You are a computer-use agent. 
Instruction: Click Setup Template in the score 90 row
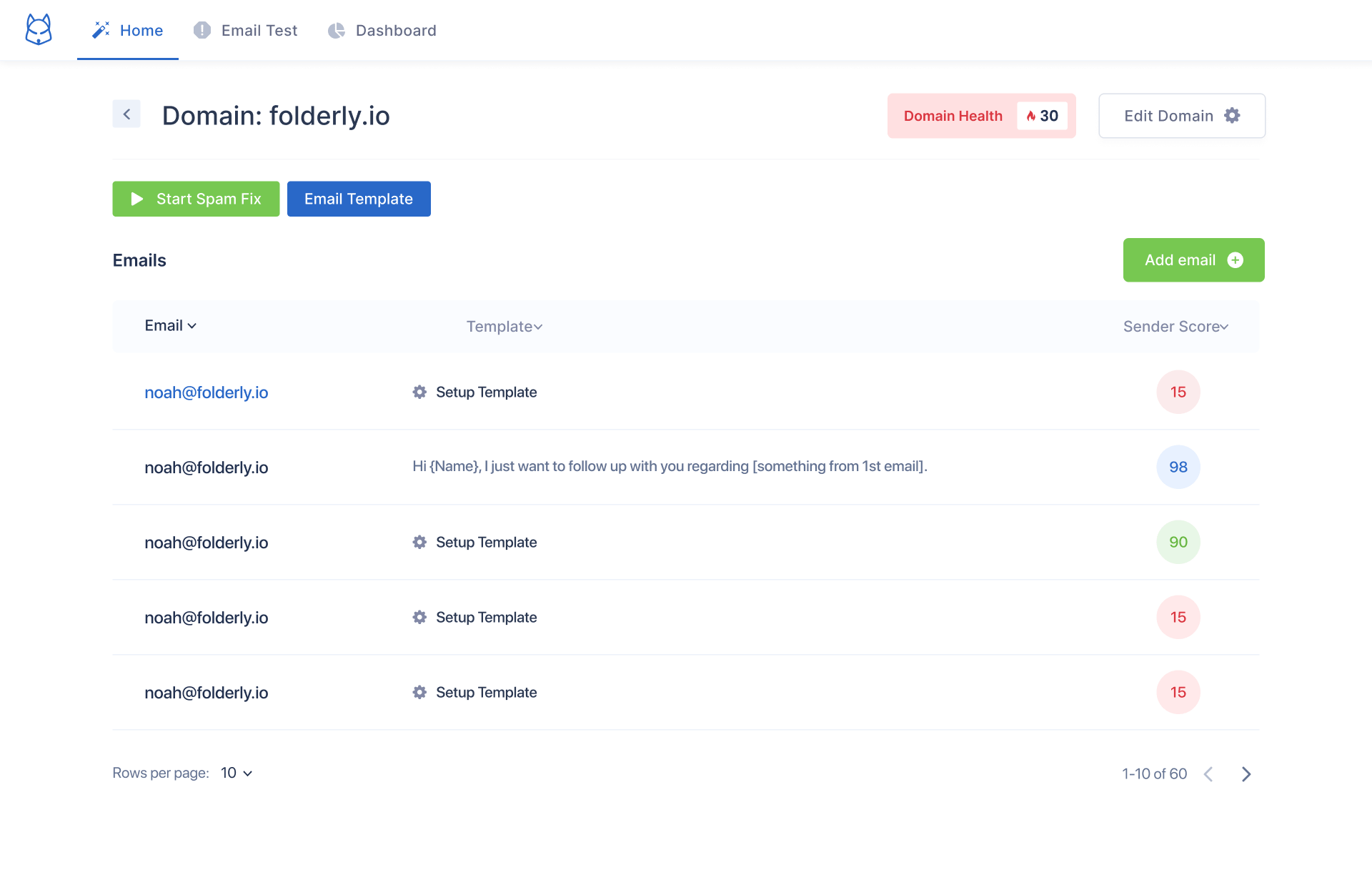(487, 542)
